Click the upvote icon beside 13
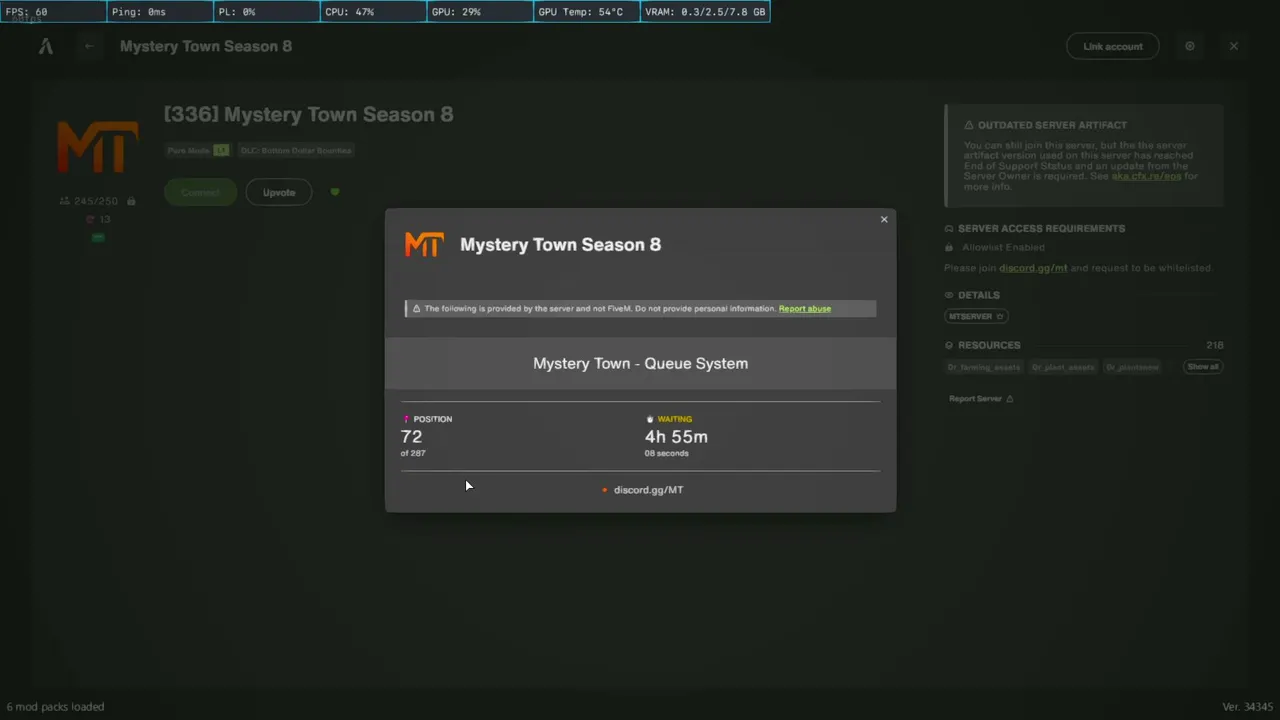 [90, 219]
